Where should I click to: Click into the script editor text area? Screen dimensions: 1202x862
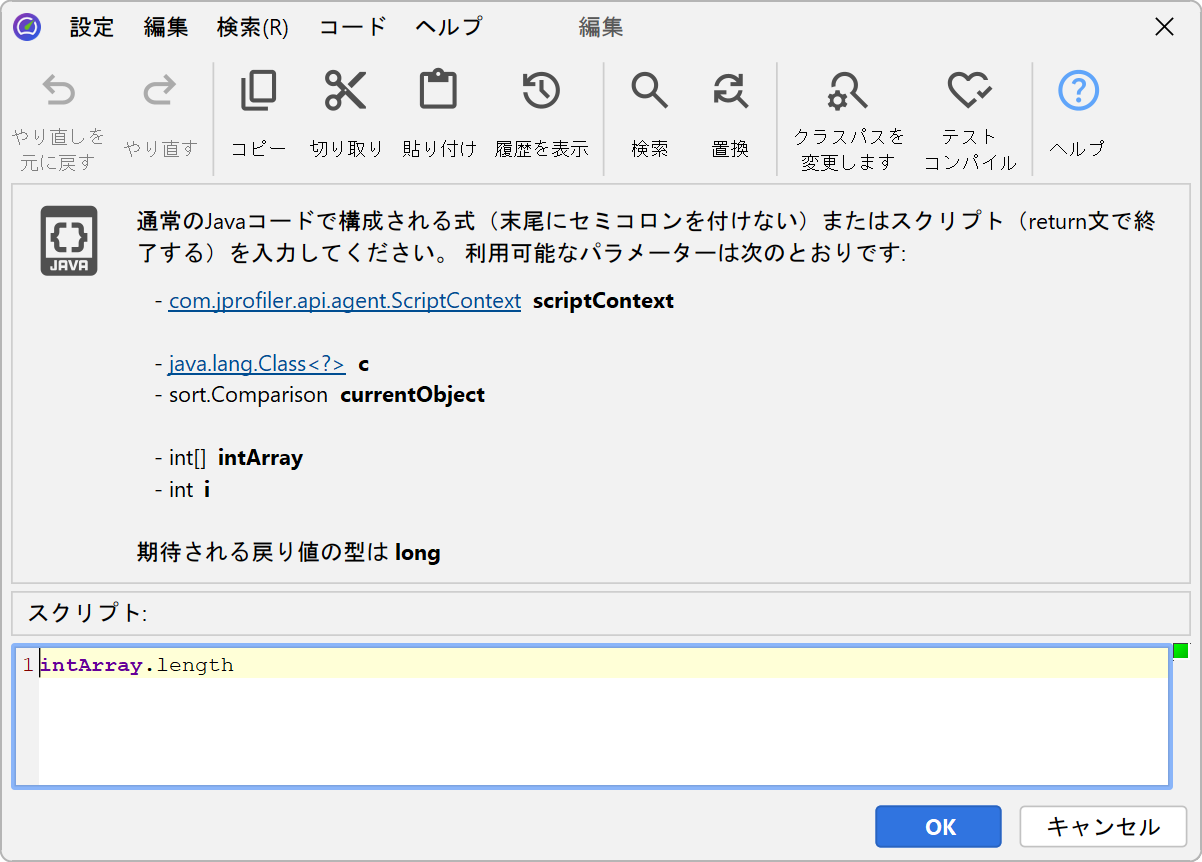(x=600, y=730)
